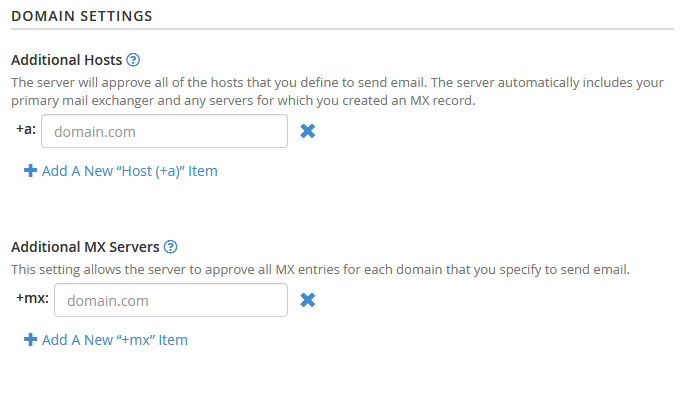Click the divider line under Domain Settings
The height and width of the screenshot is (396, 683).
(342, 29)
